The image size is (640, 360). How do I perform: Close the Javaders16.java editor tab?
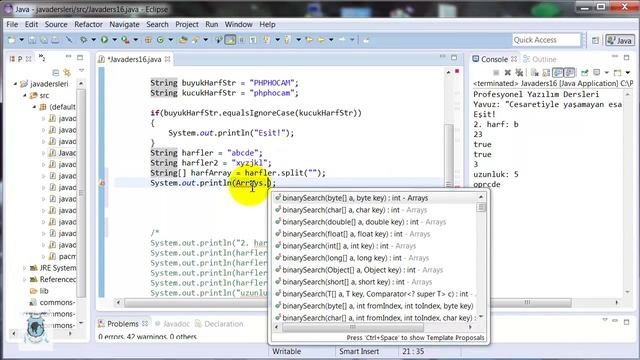coord(167,59)
